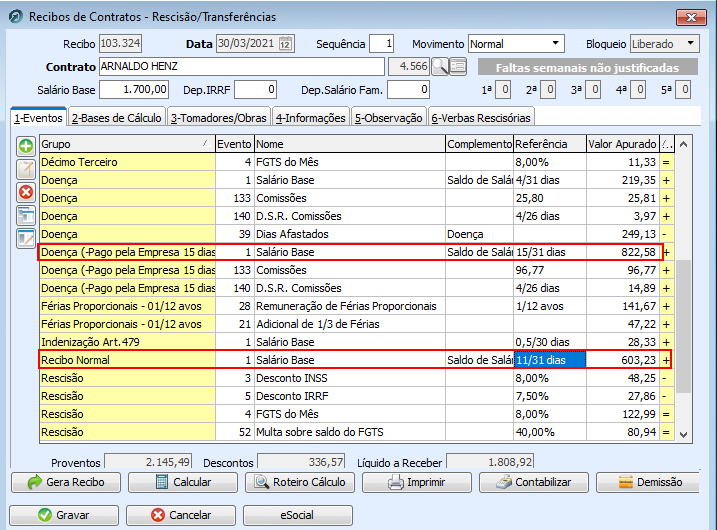Click the vertical scrollbar thumb

coord(684,326)
